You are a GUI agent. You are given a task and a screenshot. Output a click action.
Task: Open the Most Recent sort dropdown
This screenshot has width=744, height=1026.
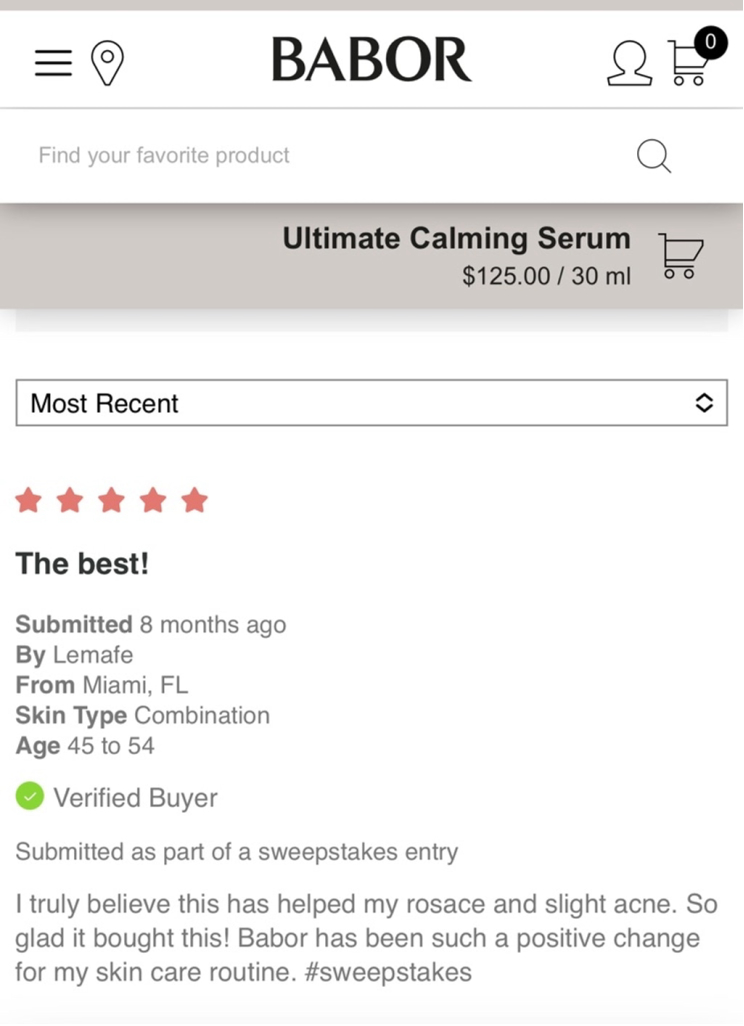coord(372,402)
